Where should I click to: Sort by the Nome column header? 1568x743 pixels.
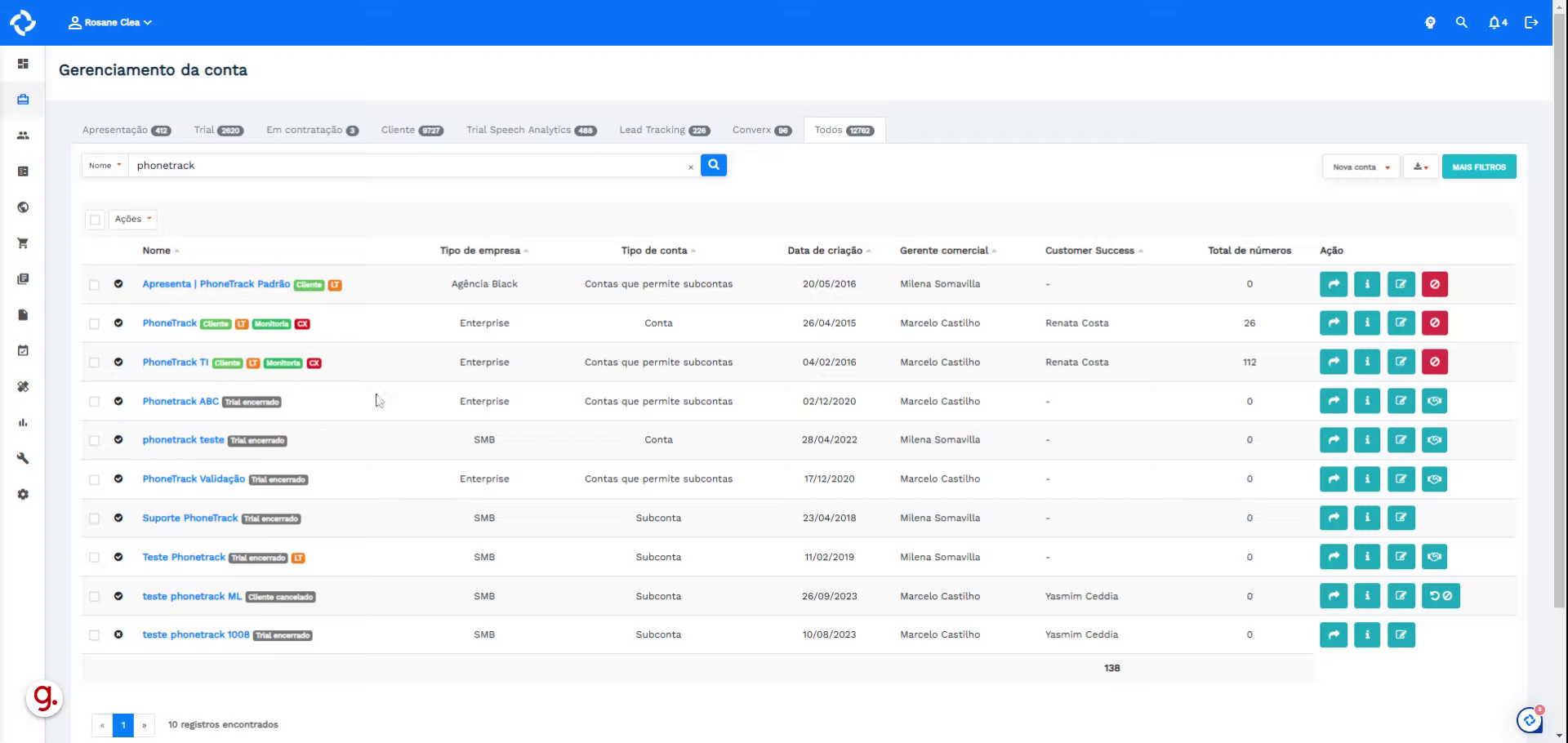[x=160, y=251]
